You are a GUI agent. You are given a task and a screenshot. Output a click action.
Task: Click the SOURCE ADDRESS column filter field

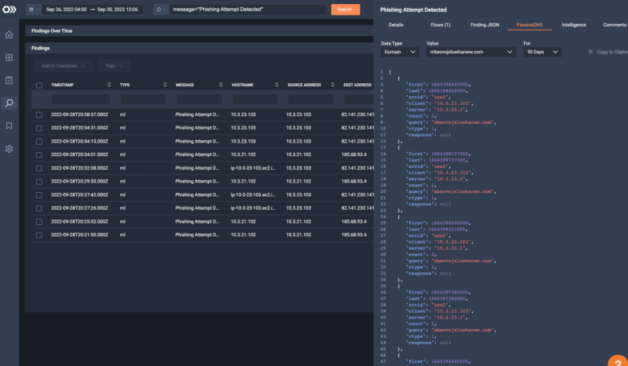310,99
